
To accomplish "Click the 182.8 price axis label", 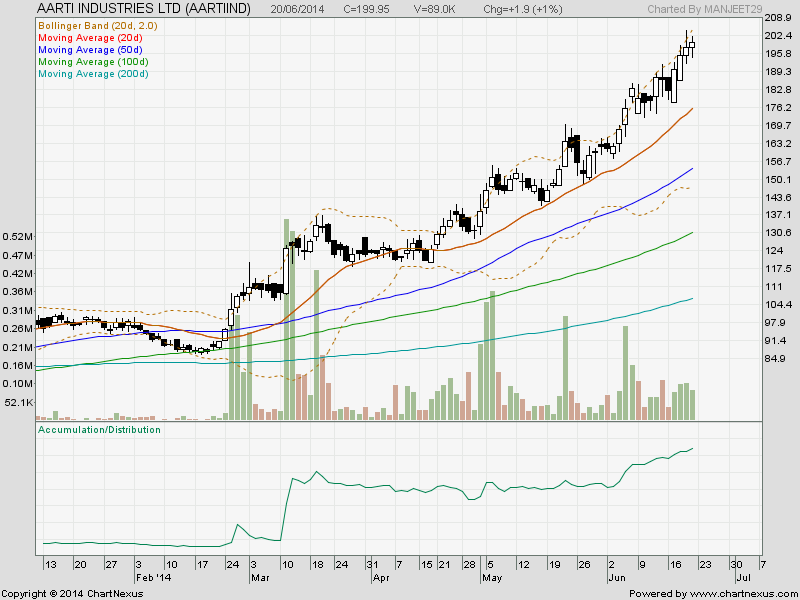I will pyautogui.click(x=777, y=90).
